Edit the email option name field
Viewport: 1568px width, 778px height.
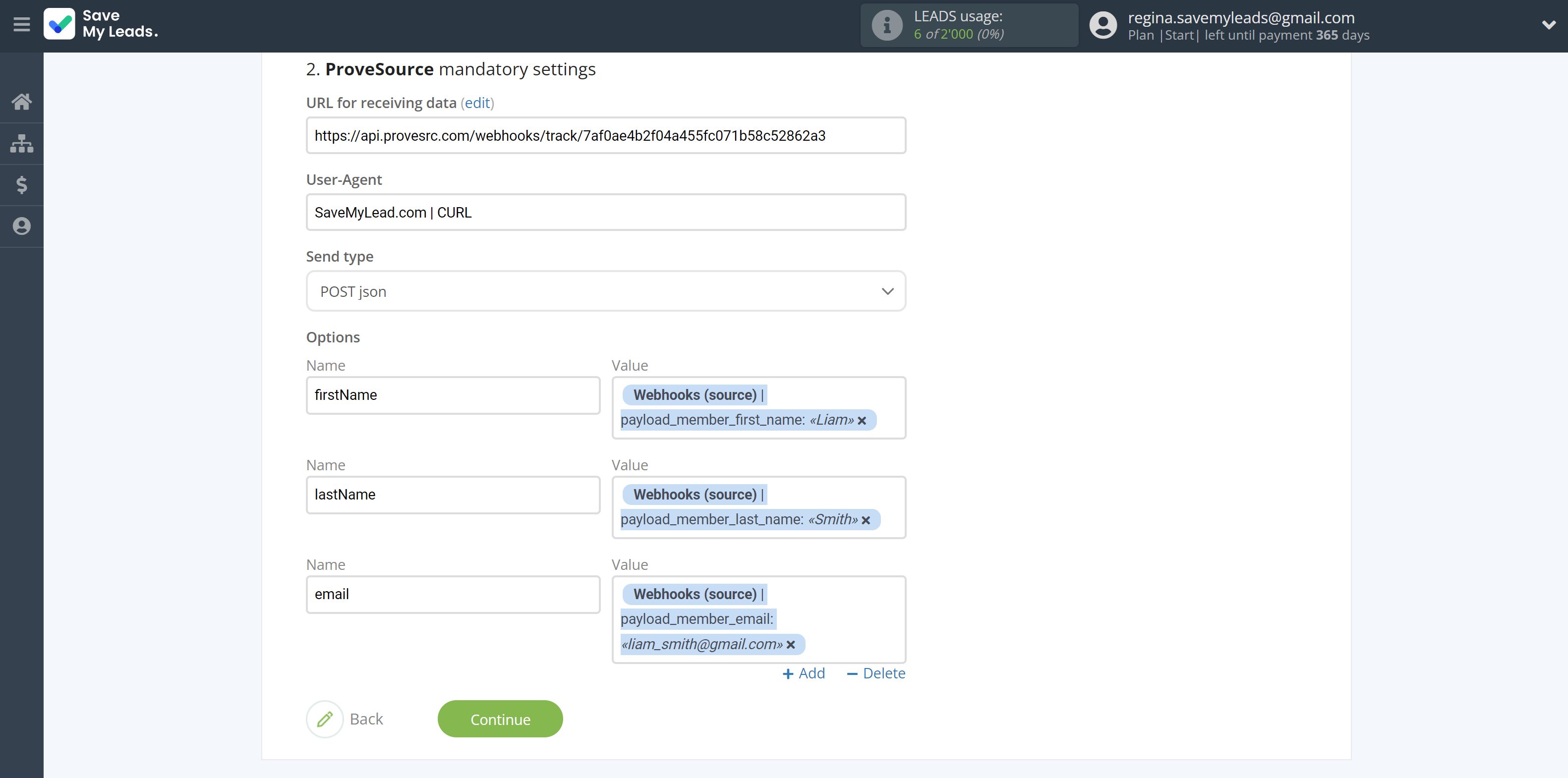click(x=453, y=595)
